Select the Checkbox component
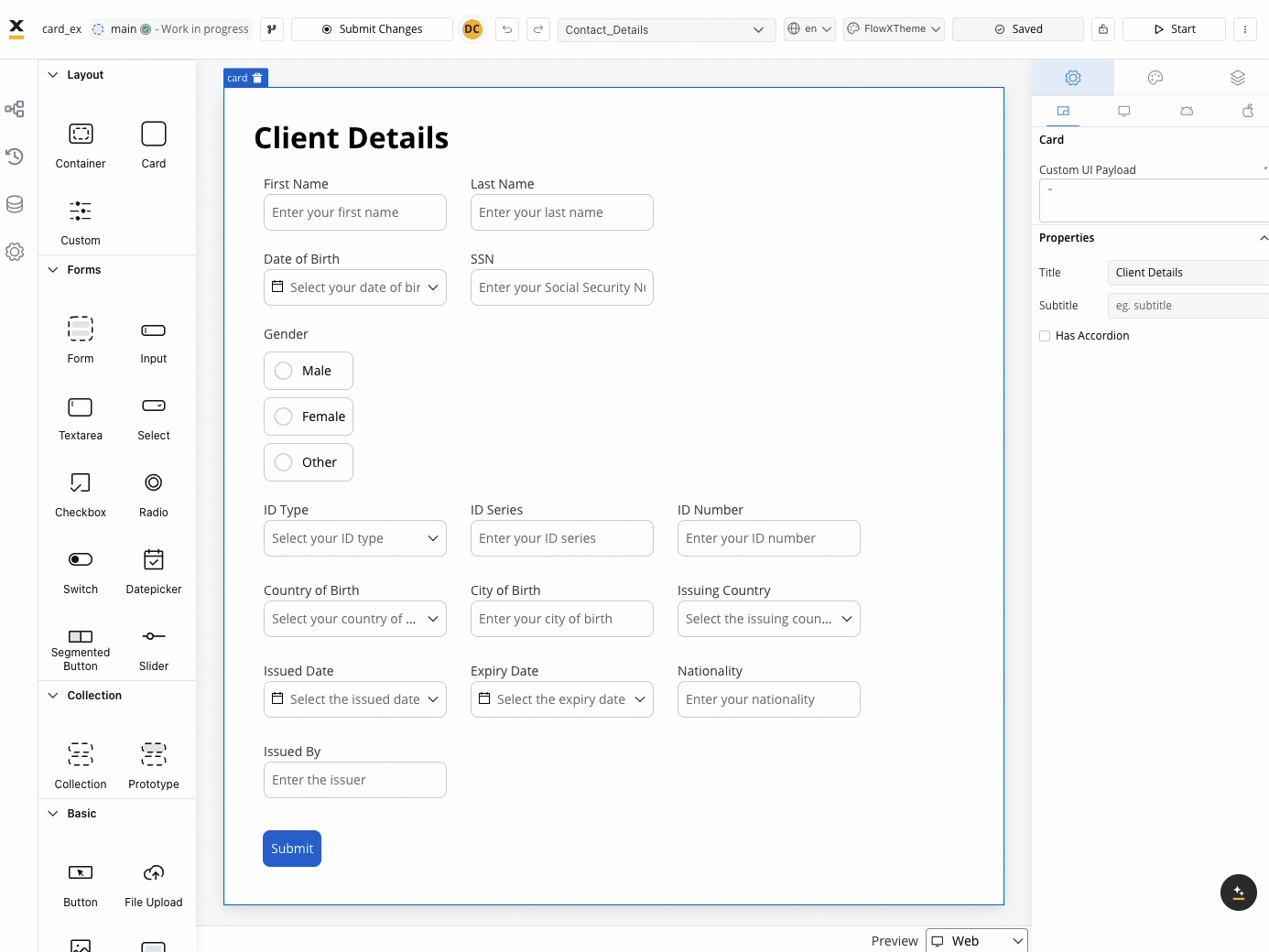This screenshot has height=952, width=1269. click(x=81, y=493)
